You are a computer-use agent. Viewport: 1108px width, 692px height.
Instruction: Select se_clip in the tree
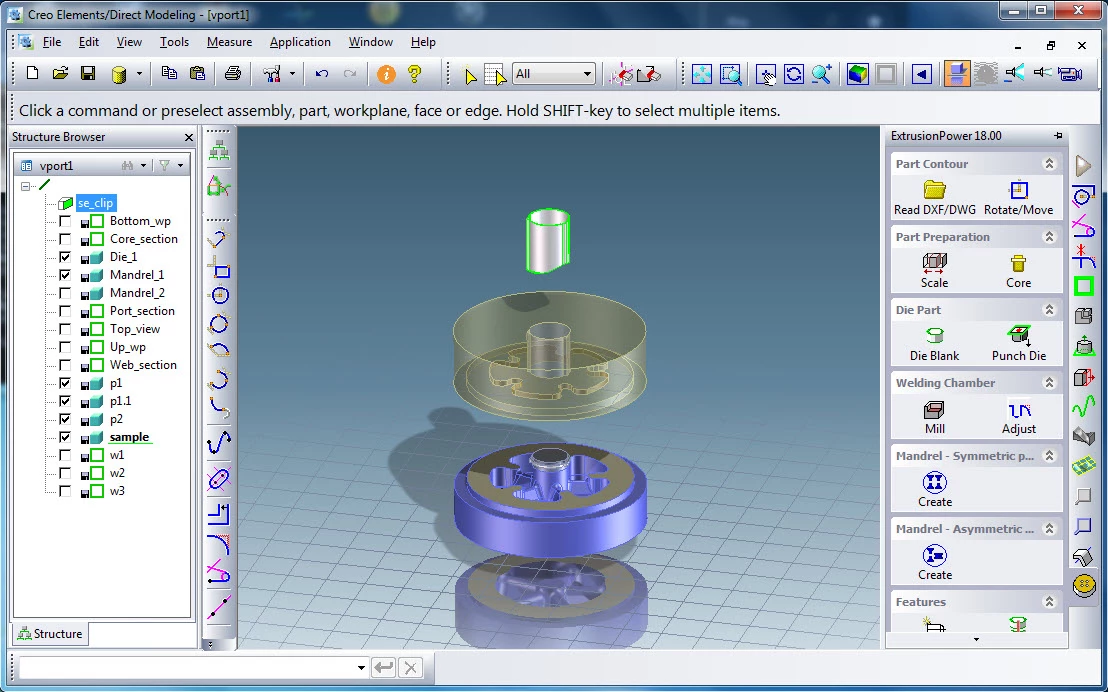[95, 203]
